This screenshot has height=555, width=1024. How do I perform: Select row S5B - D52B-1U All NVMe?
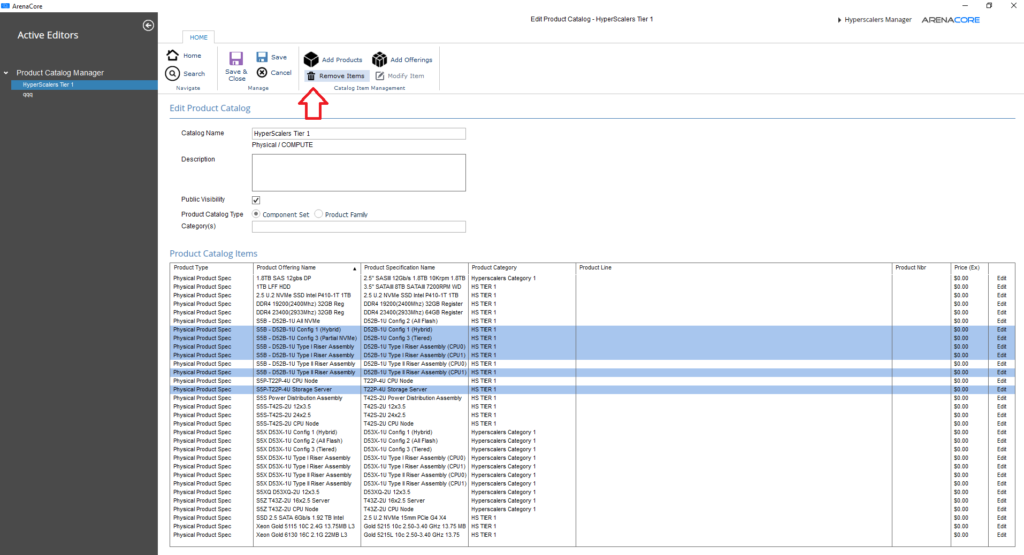point(592,321)
